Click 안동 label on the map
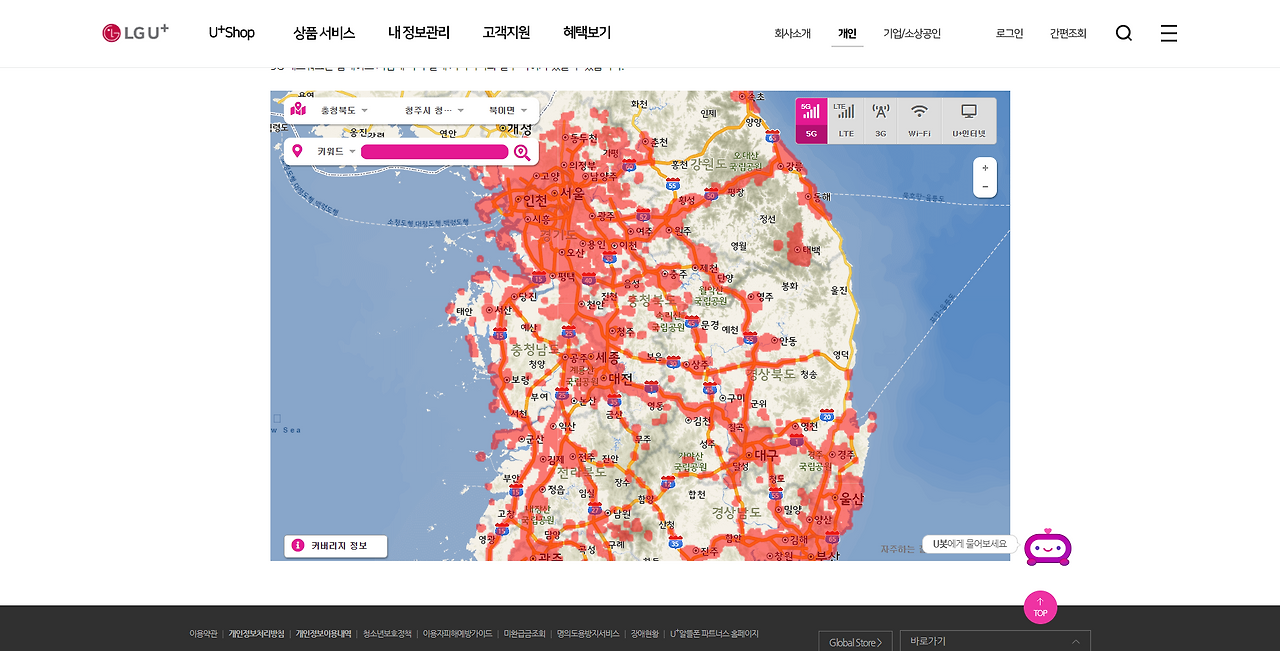 [788, 340]
